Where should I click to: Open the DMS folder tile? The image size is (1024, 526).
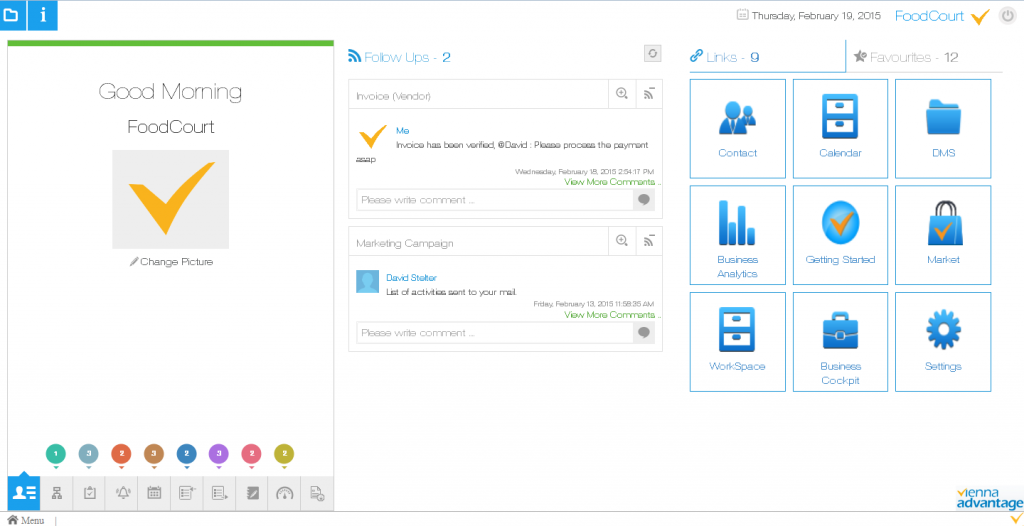tap(943, 129)
